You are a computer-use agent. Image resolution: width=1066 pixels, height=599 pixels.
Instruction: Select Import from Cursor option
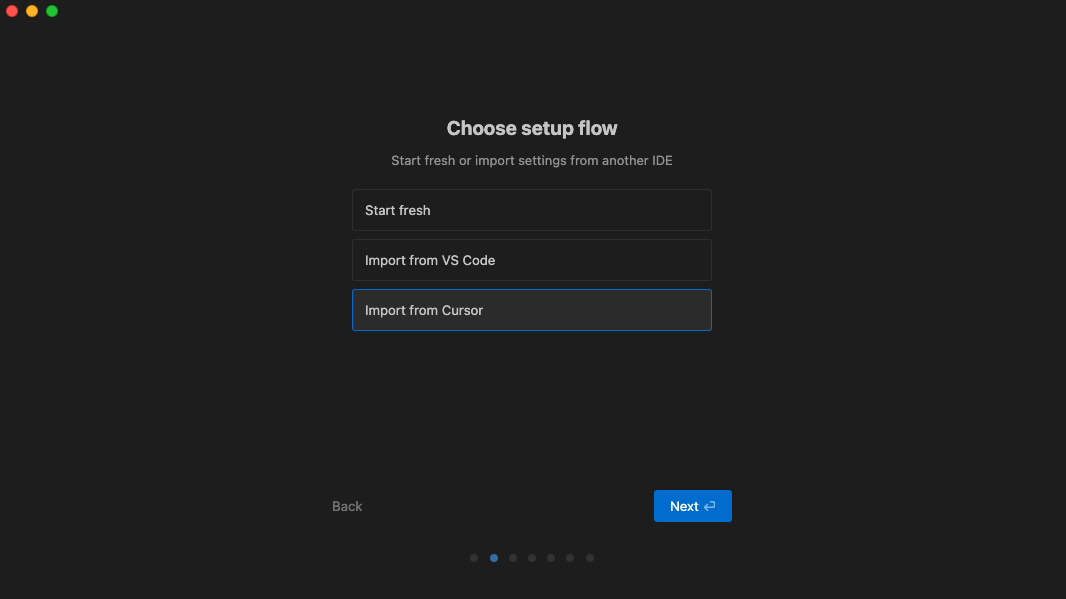coord(531,310)
